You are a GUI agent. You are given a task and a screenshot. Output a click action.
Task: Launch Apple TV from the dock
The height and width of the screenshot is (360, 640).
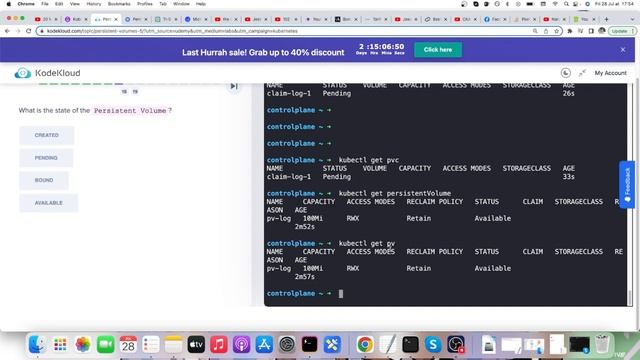point(196,344)
